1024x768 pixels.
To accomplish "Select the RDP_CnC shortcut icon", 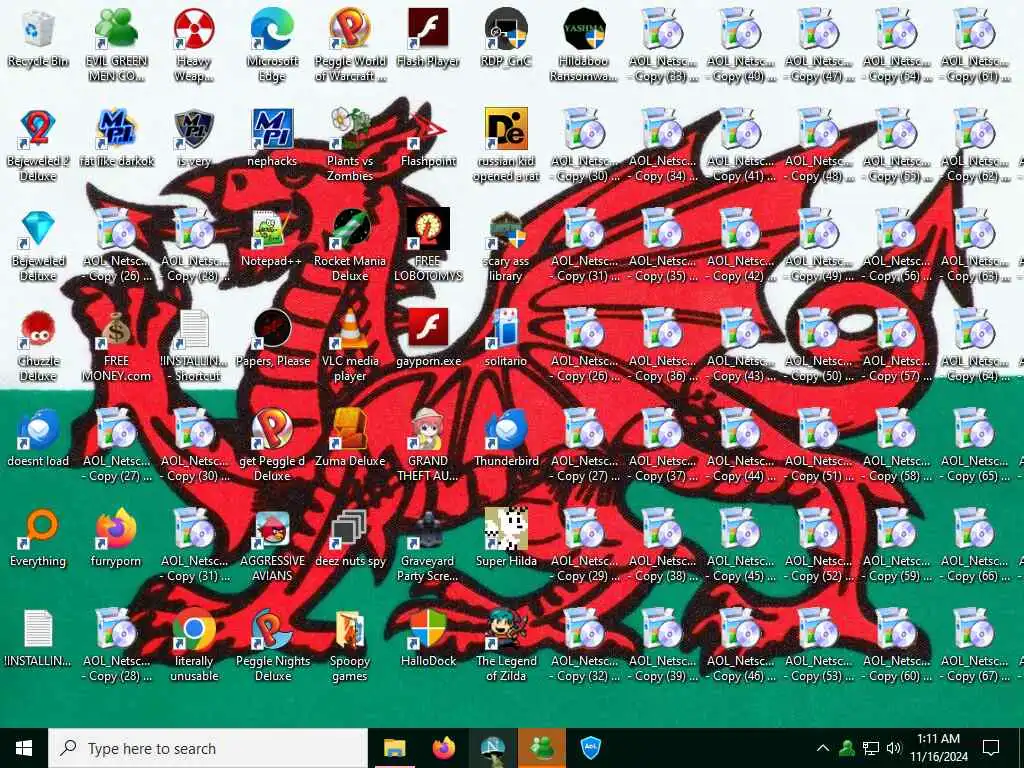I will coord(506,30).
